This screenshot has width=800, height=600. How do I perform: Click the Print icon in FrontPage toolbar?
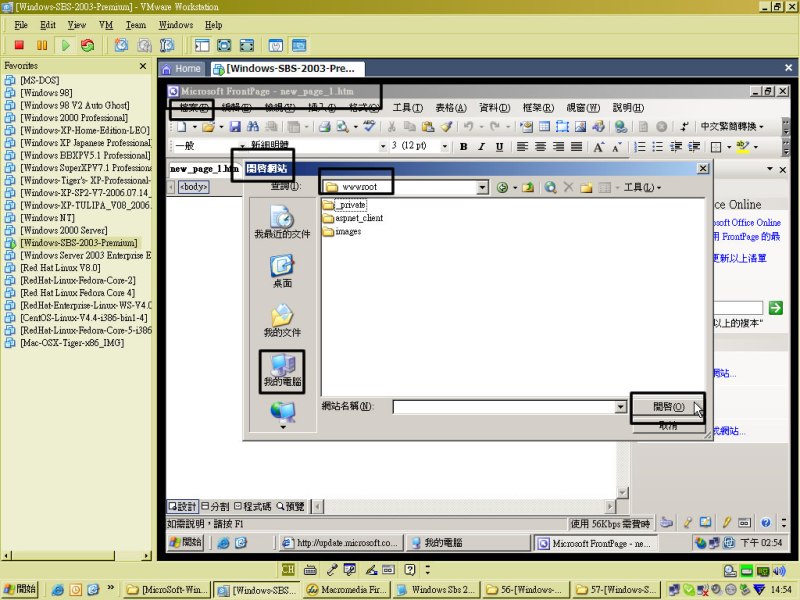324,127
